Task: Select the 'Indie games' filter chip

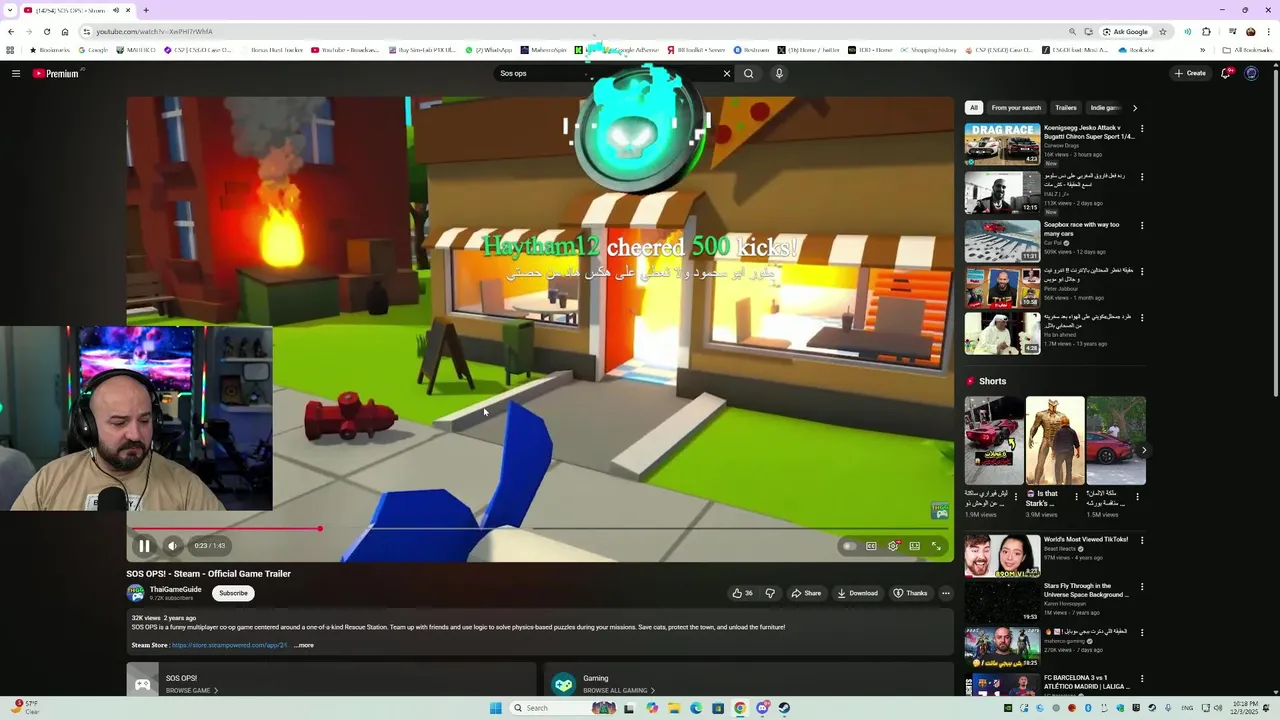Action: click(1105, 108)
